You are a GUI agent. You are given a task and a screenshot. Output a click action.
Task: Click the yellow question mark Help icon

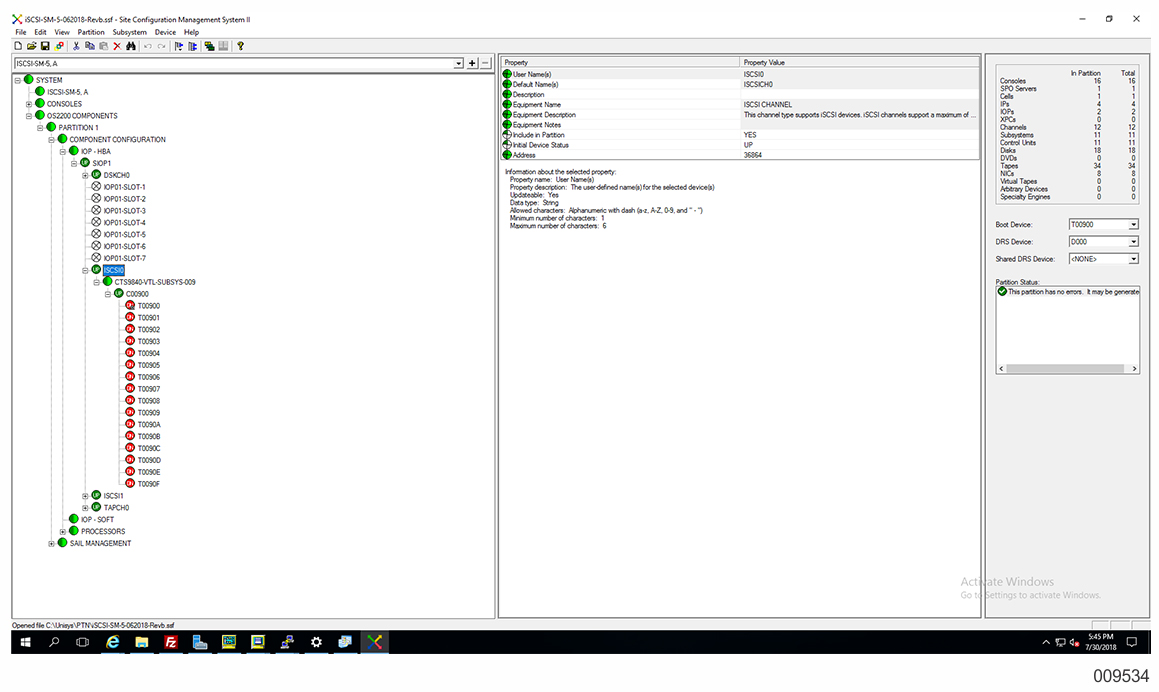click(x=240, y=46)
